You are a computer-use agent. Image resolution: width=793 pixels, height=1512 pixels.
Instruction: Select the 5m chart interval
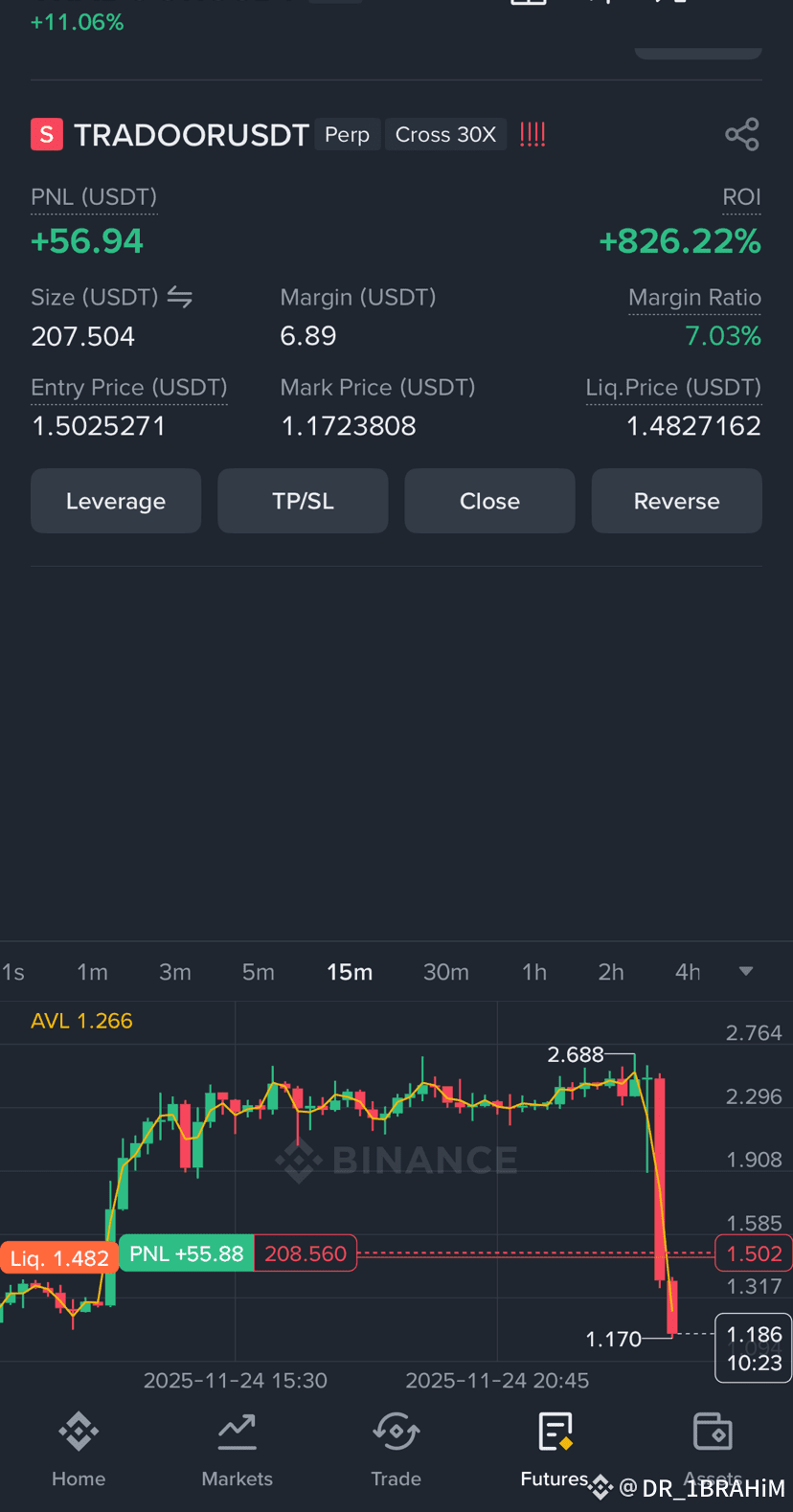[x=258, y=972]
